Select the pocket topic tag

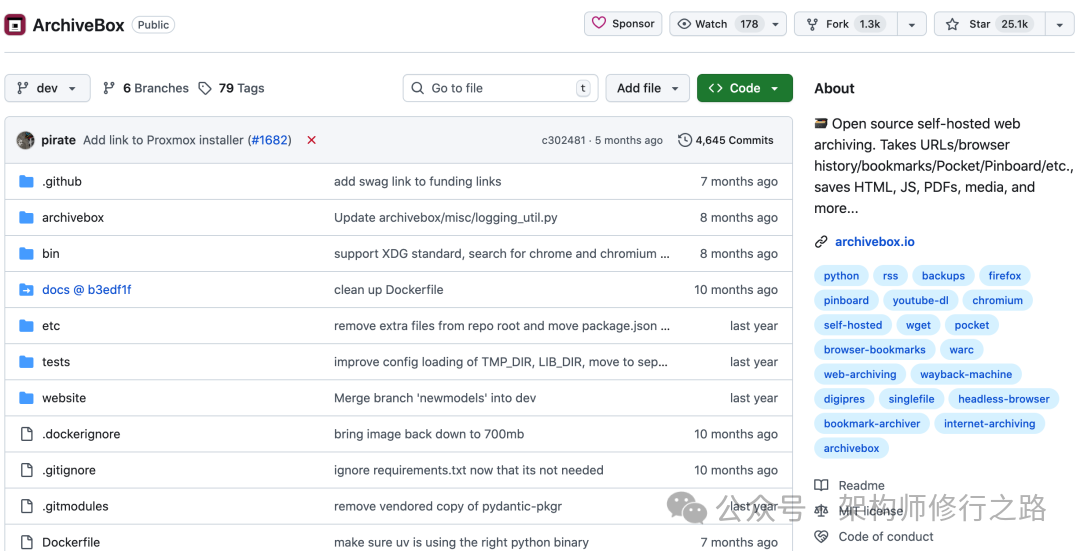tap(972, 325)
